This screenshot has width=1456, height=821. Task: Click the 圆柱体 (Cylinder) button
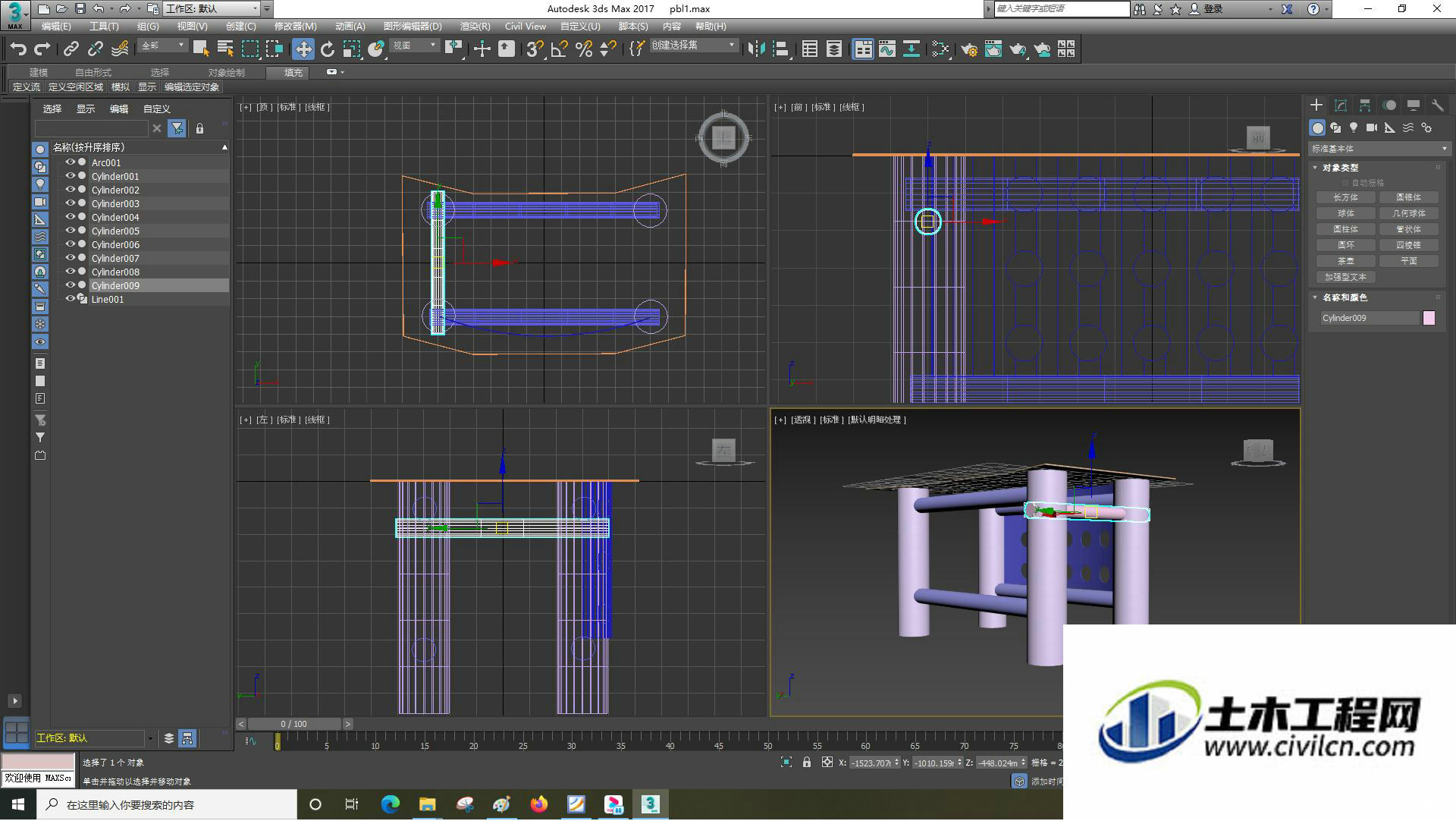pos(1346,229)
